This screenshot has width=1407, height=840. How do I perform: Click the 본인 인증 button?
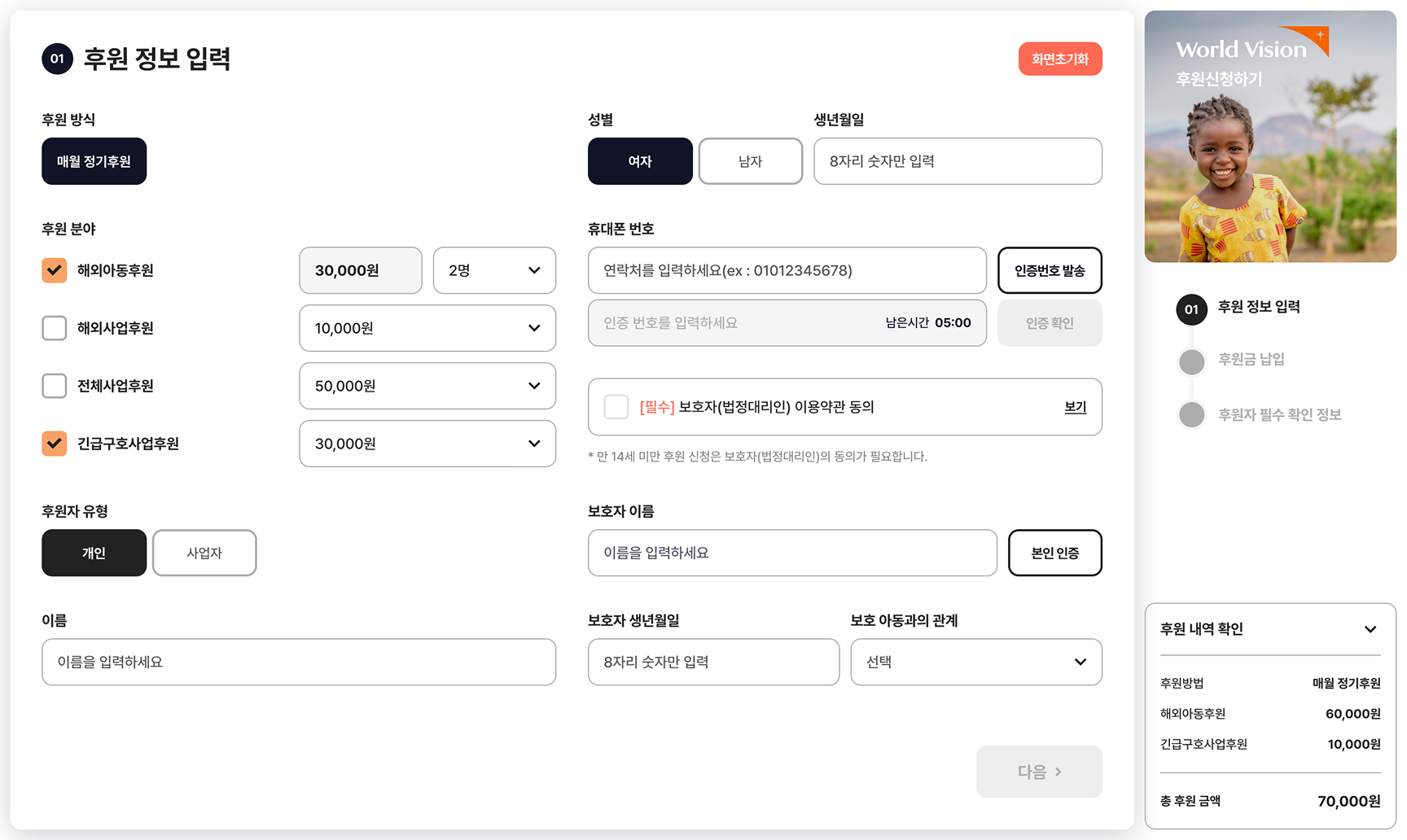click(x=1055, y=553)
